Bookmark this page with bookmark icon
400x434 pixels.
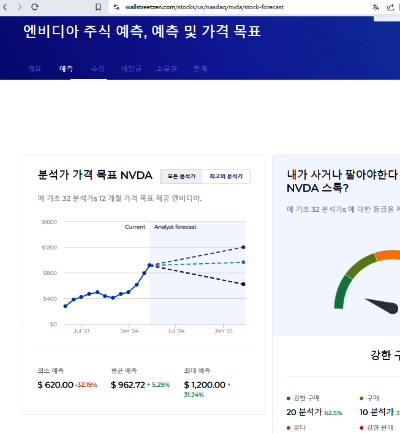point(98,7)
